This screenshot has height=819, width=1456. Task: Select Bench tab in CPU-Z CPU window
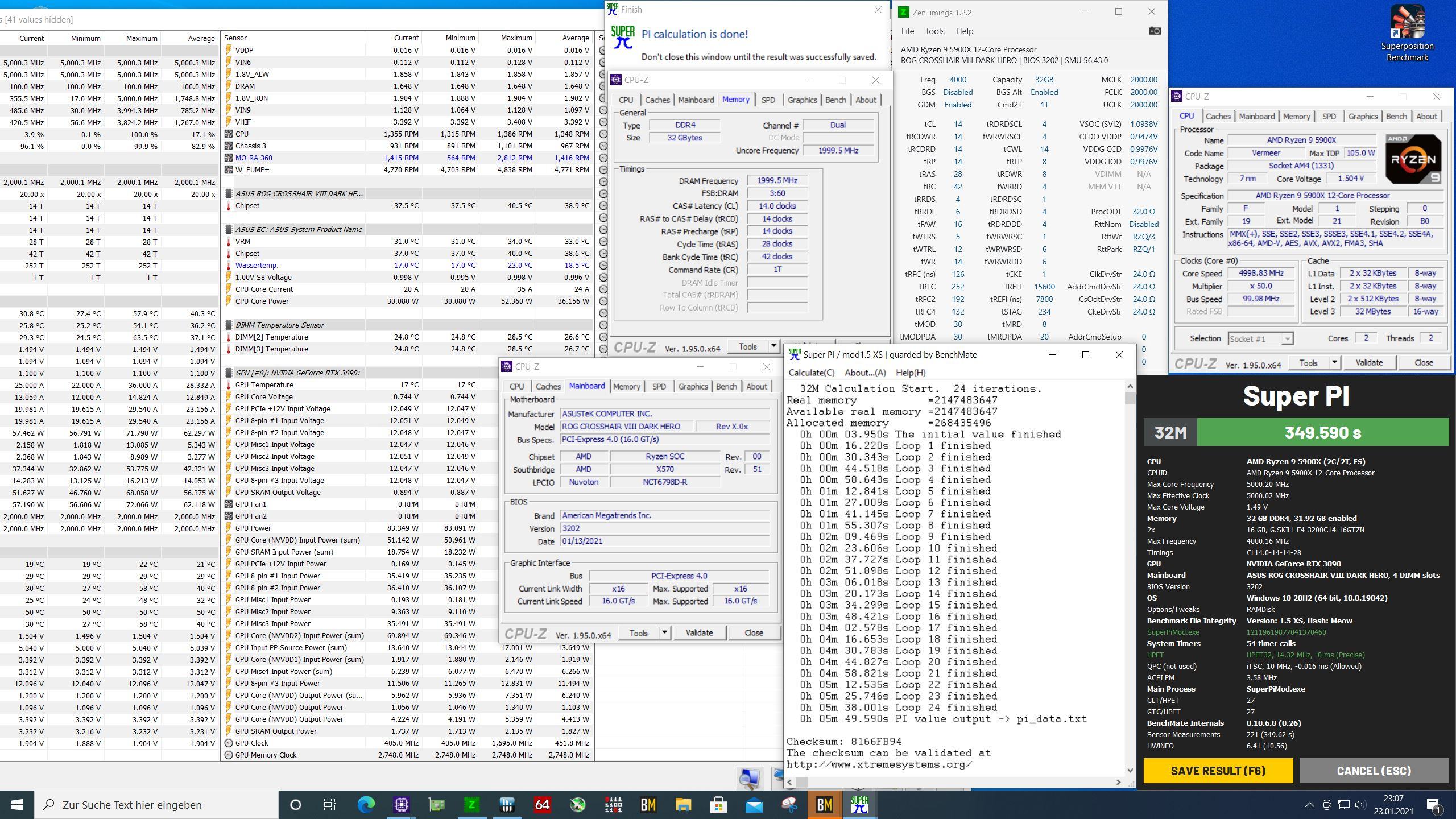coord(1396,116)
